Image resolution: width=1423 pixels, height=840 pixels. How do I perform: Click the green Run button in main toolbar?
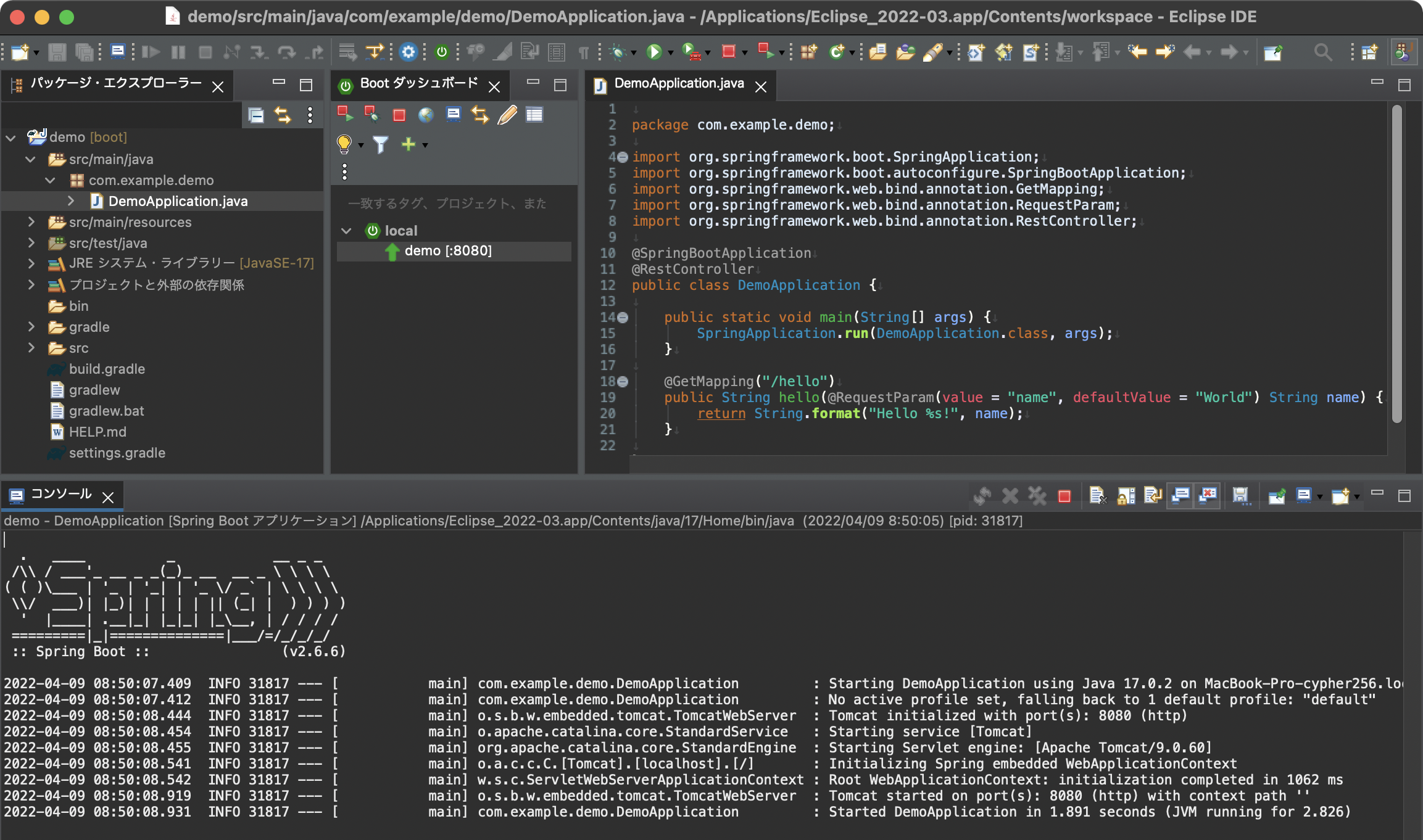654,52
